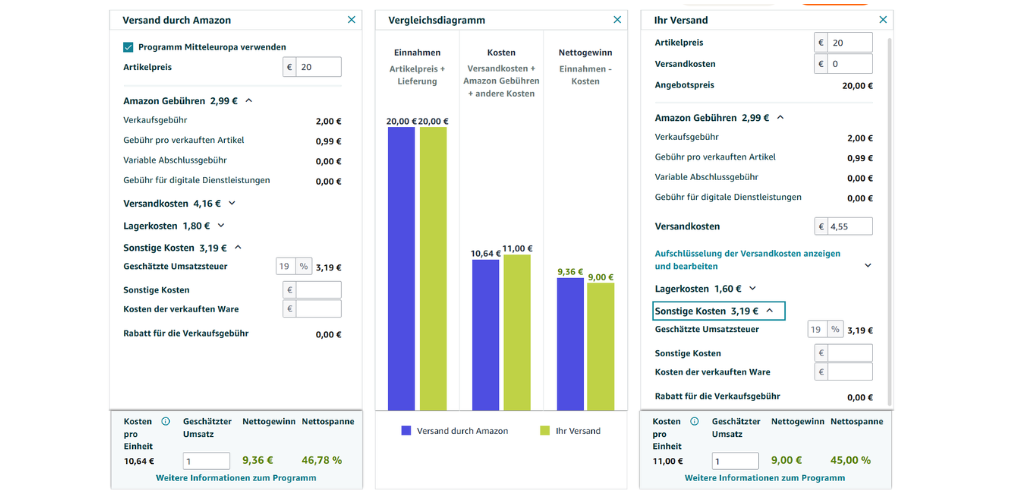
Task: Expand Versandkosten 4,16 € section
Action: [x=232, y=203]
